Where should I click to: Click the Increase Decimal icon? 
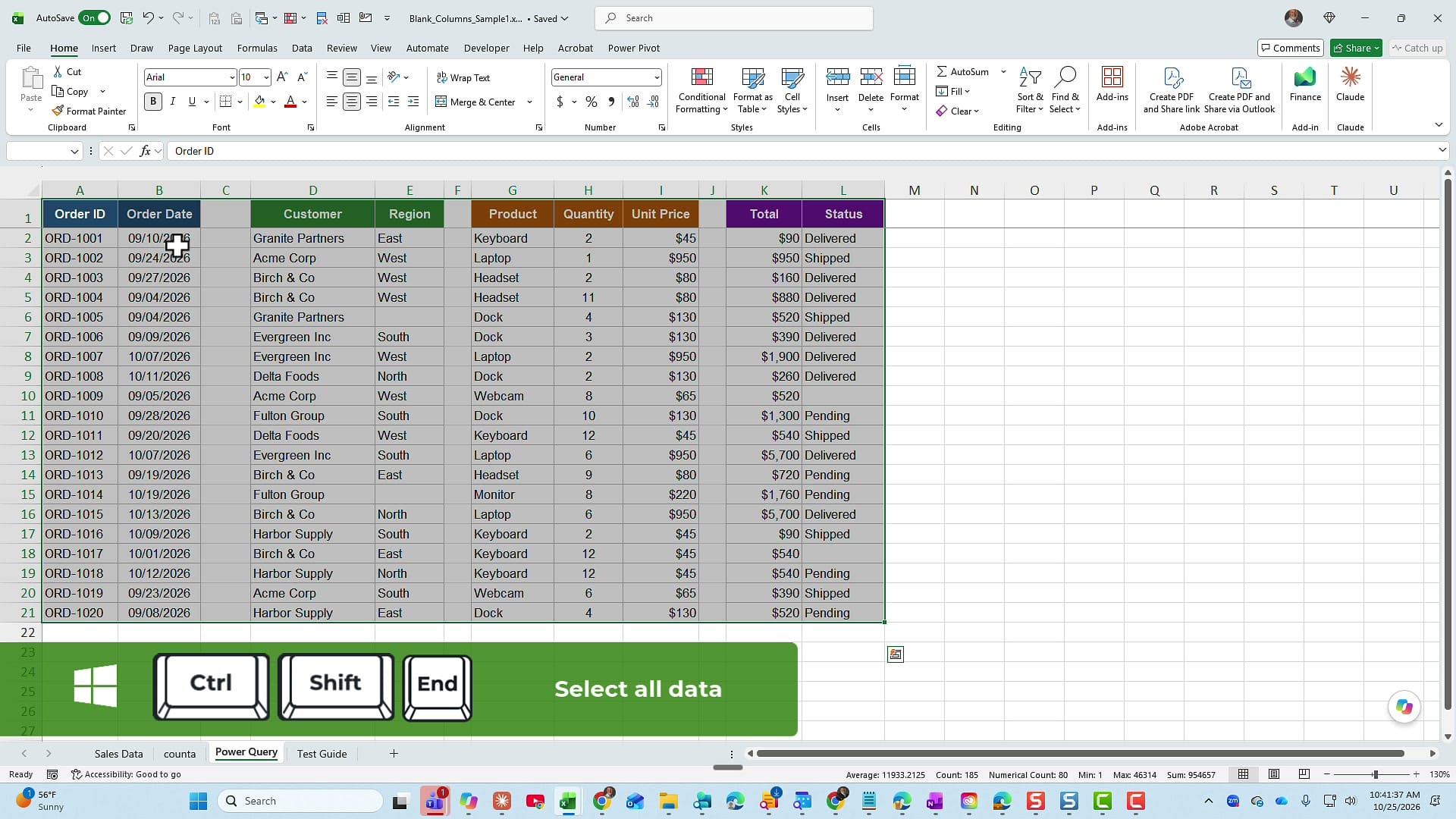pos(633,102)
